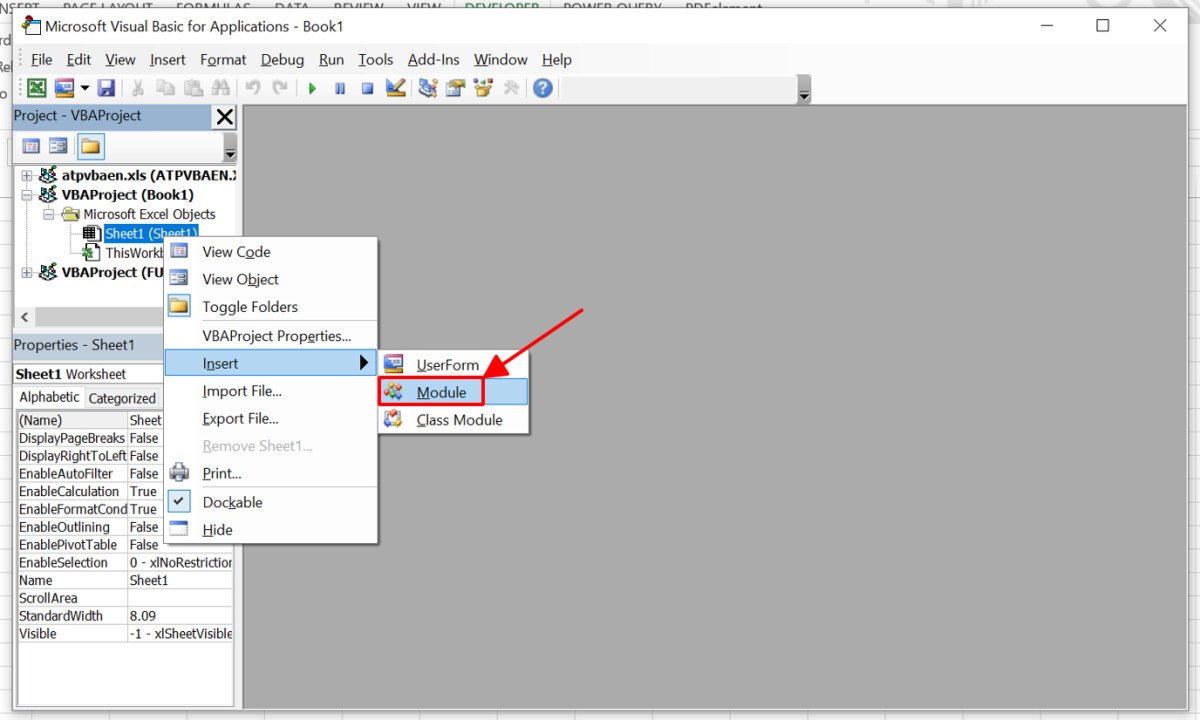Open the File menu
Image resolution: width=1200 pixels, height=720 pixels.
(41, 60)
